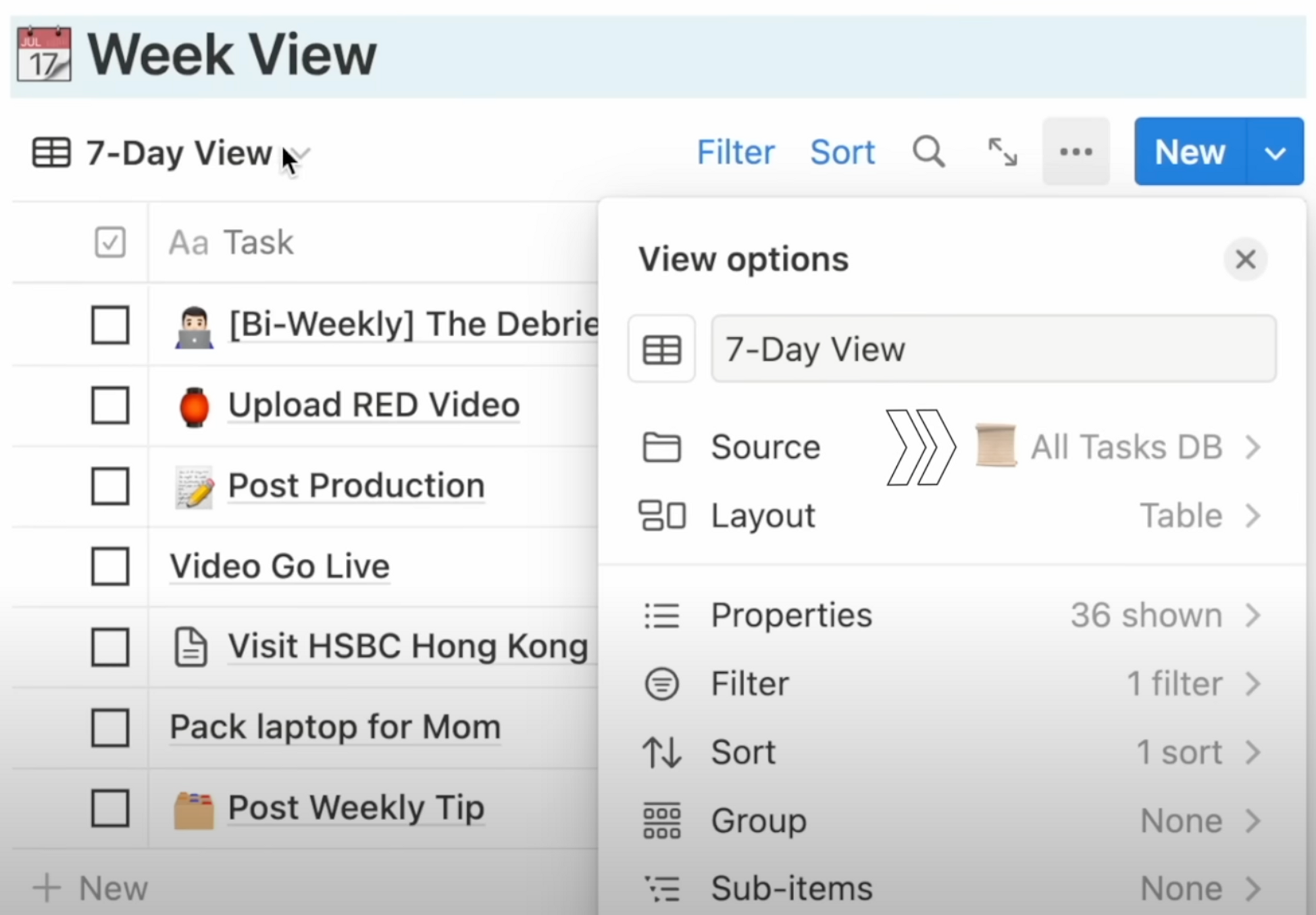The width and height of the screenshot is (1316, 915).
Task: Open the three-dots view options menu
Action: tap(1076, 153)
